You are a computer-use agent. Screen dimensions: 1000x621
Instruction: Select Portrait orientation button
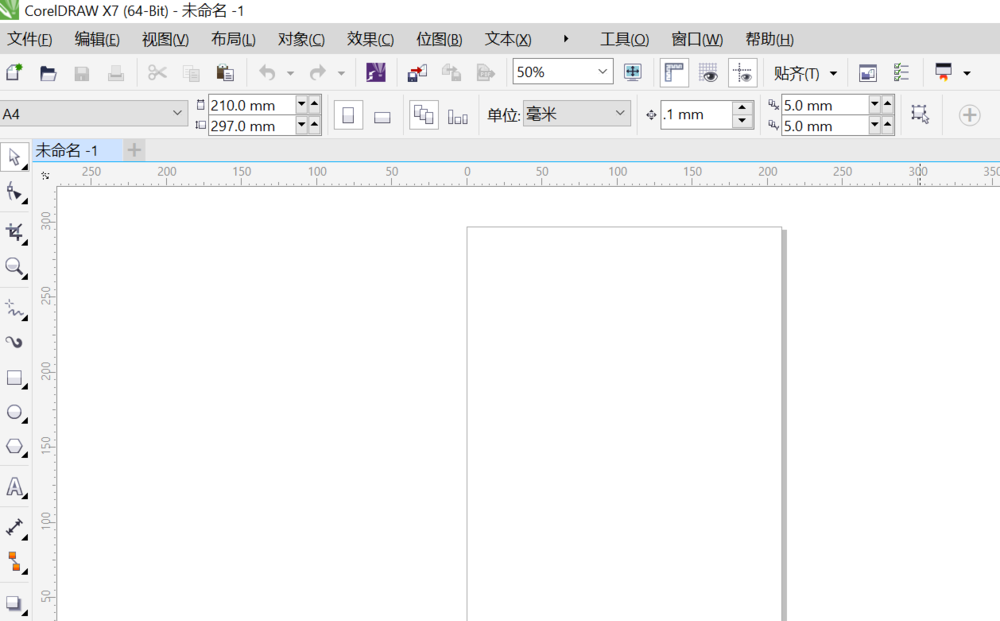tap(348, 115)
